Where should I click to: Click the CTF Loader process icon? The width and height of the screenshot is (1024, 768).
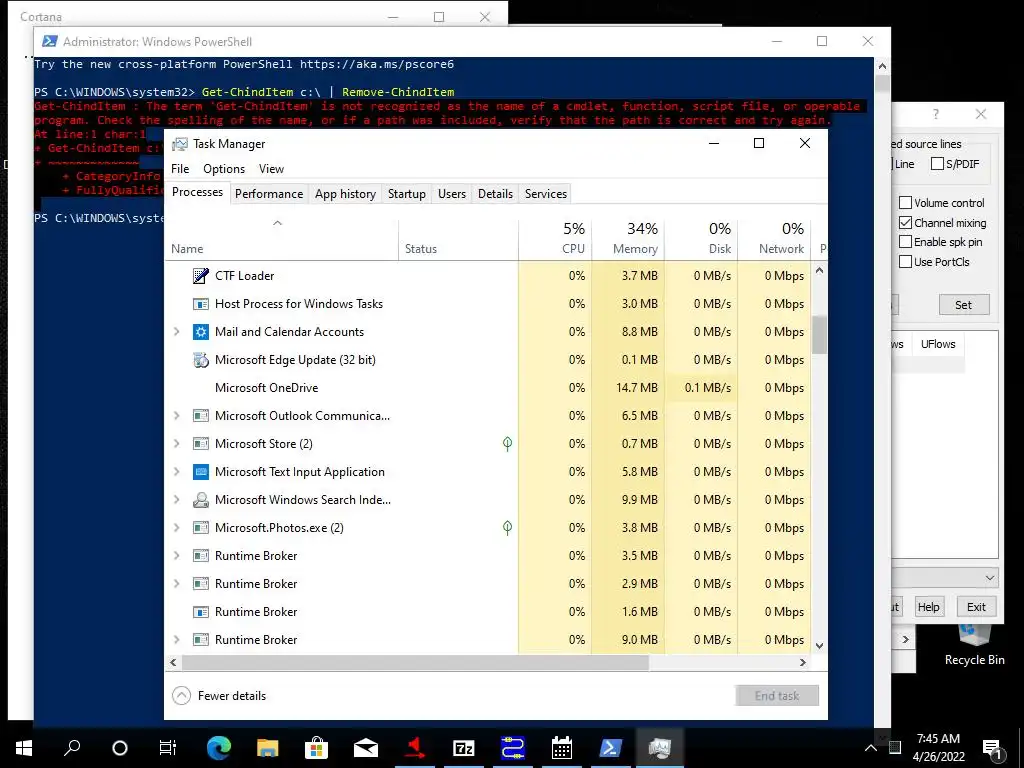click(x=200, y=276)
